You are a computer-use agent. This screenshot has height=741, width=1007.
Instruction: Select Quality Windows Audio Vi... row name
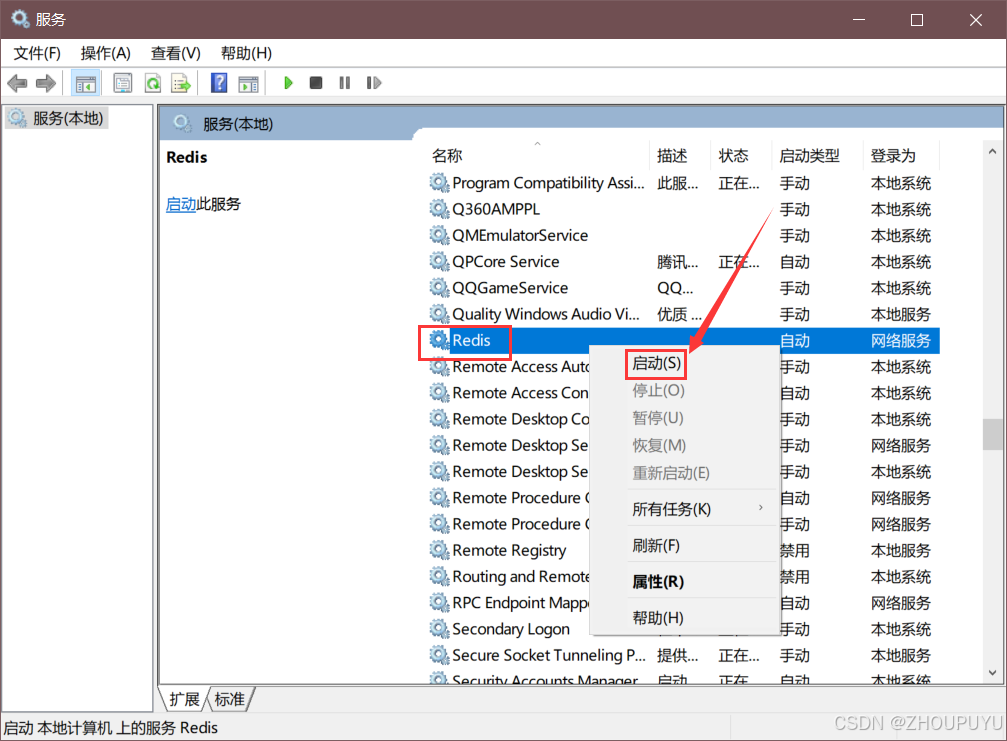[545, 314]
